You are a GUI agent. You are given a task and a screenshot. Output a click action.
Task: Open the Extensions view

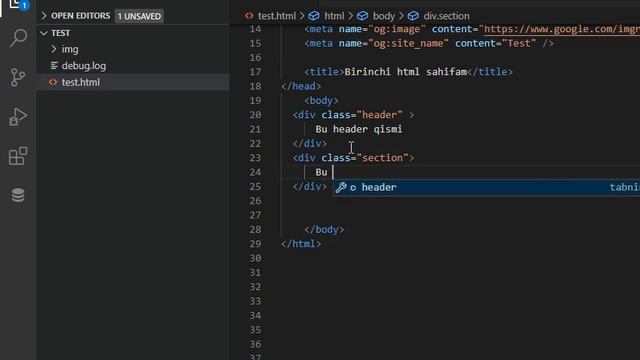coord(18,156)
